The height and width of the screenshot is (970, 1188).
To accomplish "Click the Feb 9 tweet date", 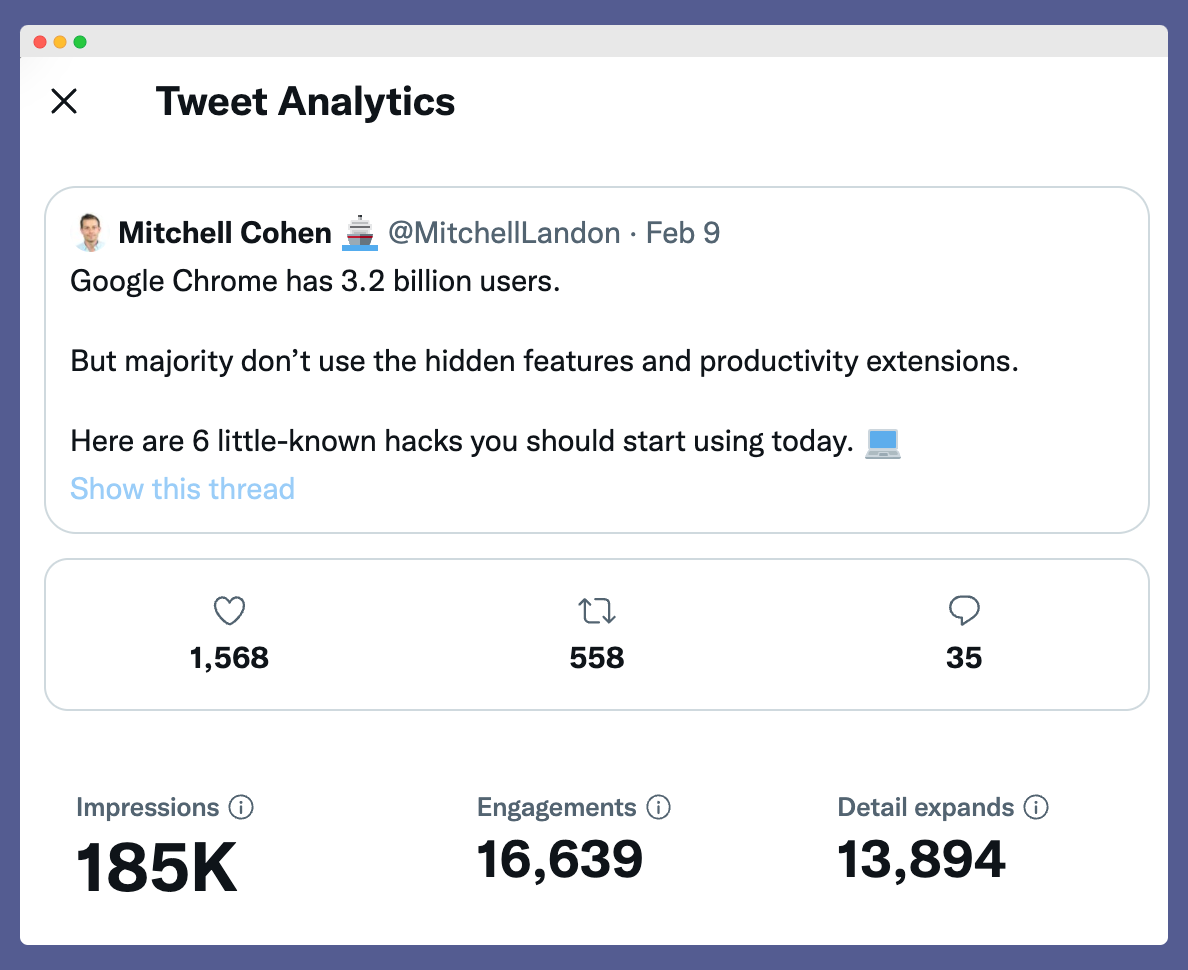I will coord(683,233).
